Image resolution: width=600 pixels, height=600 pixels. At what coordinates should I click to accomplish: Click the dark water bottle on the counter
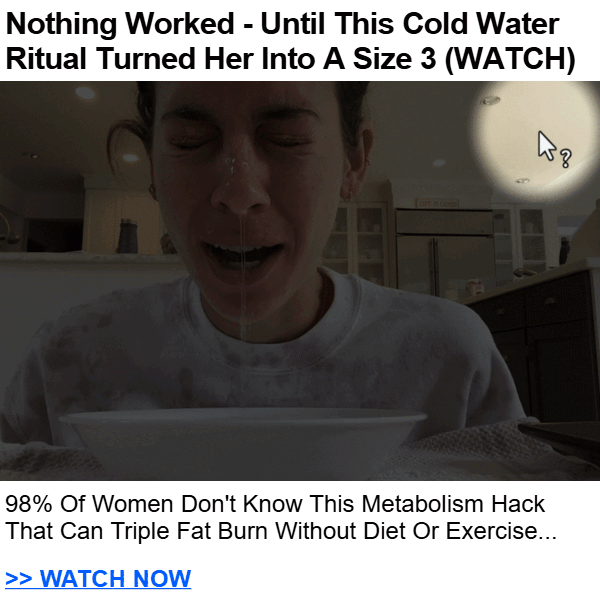pos(127,236)
